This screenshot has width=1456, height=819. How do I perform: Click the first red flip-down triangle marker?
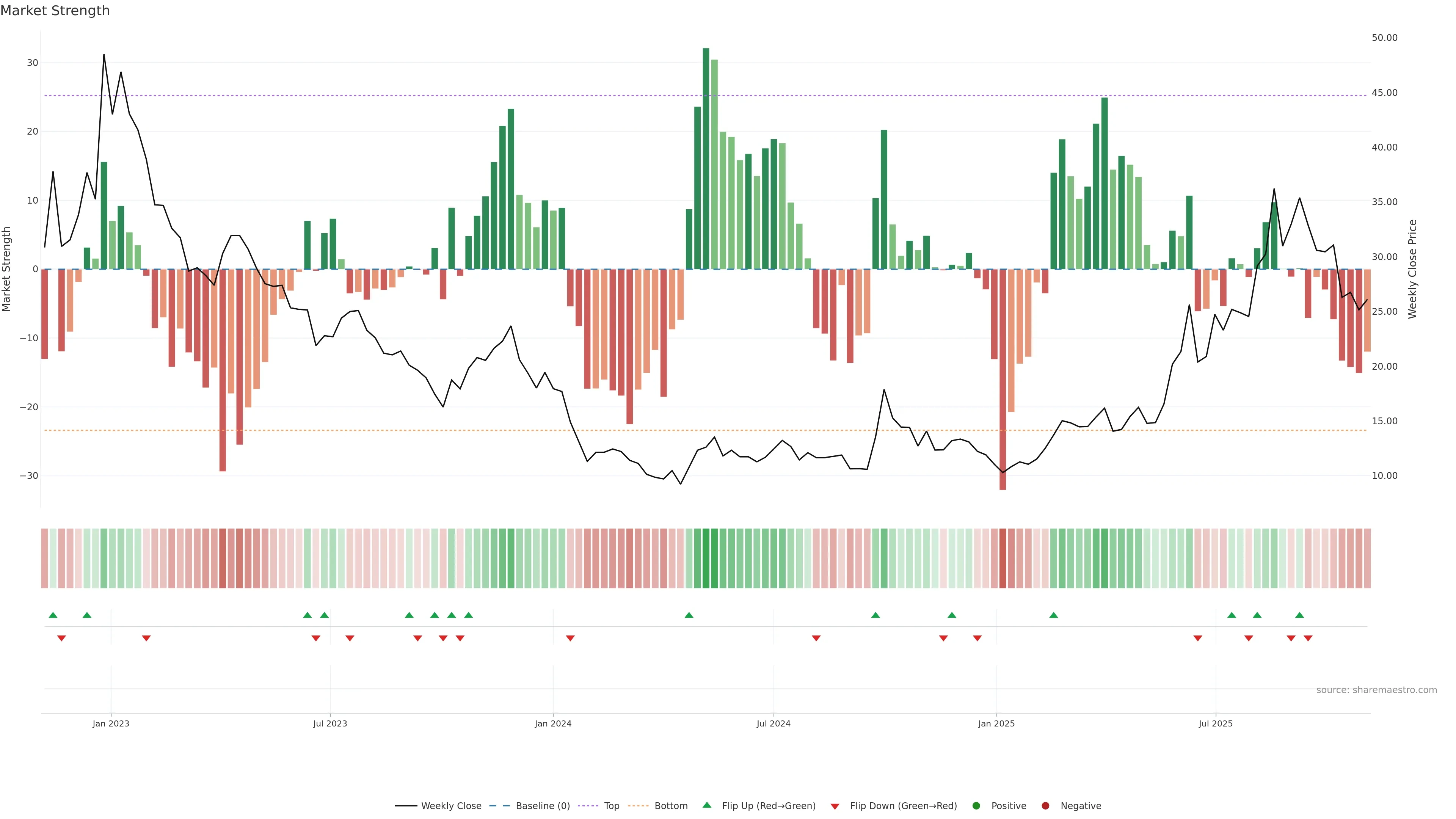61,638
